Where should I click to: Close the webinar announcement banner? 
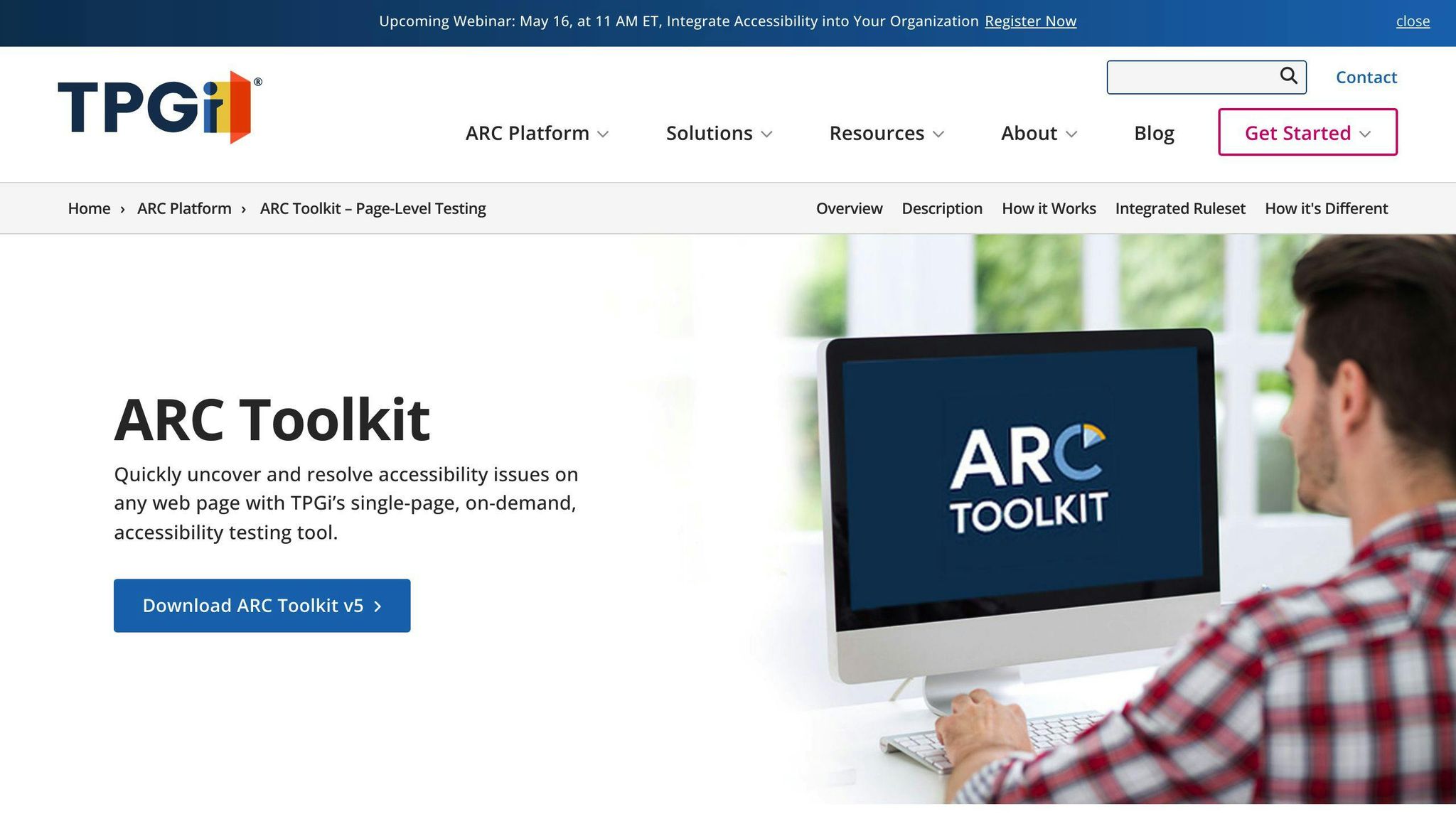click(1413, 21)
